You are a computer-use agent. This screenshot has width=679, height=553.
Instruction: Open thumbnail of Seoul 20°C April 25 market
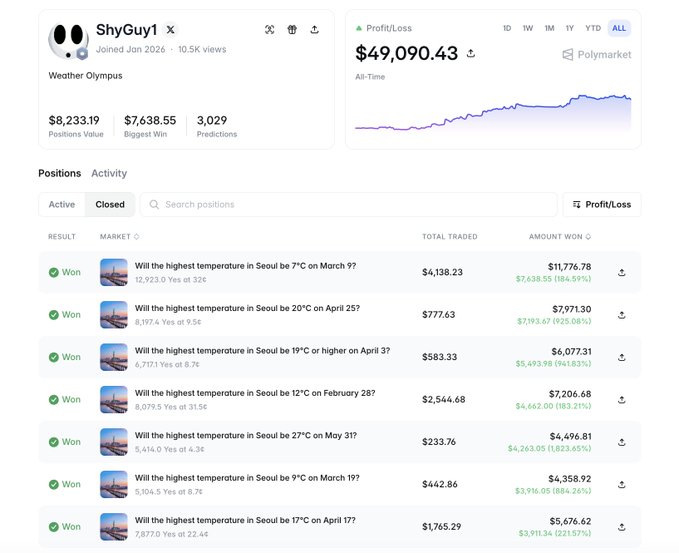coord(114,315)
